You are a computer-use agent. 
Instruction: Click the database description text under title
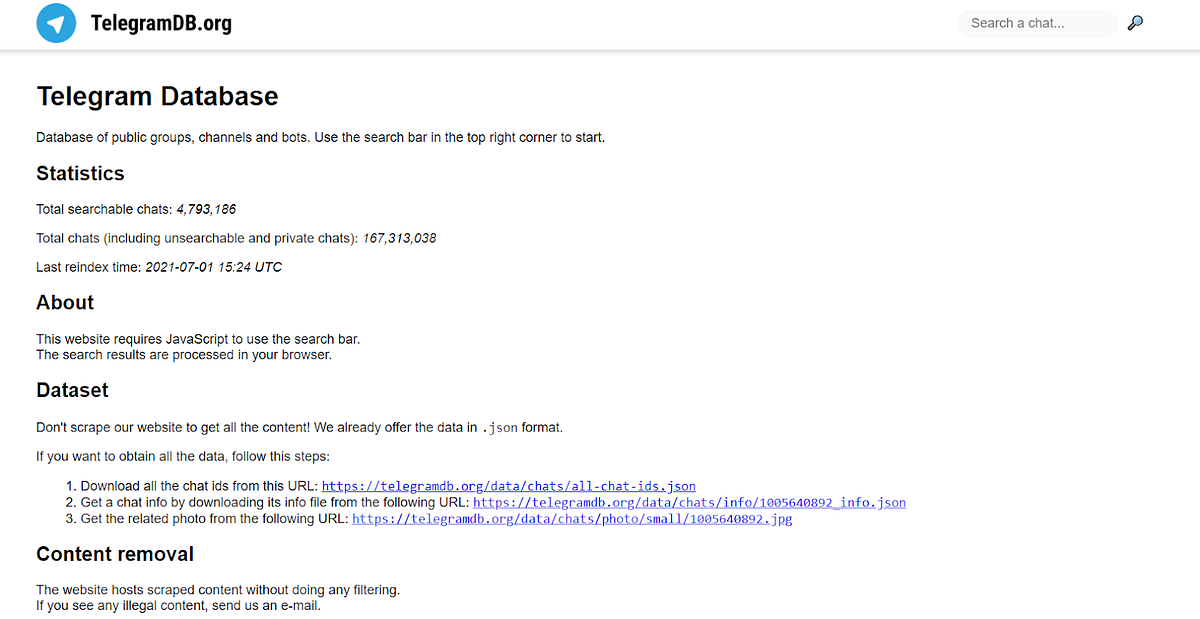(x=320, y=137)
